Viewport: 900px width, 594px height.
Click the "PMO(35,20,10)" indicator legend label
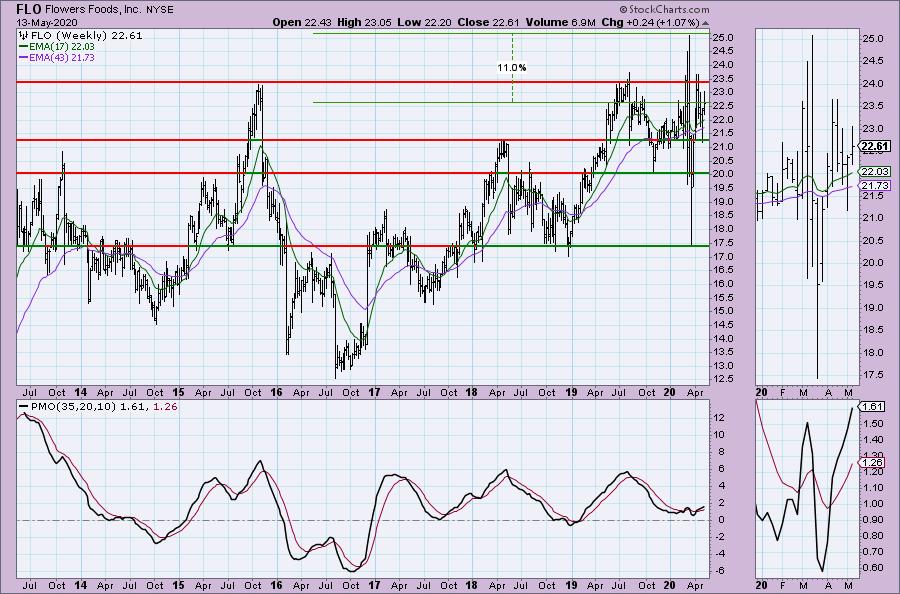coord(73,407)
